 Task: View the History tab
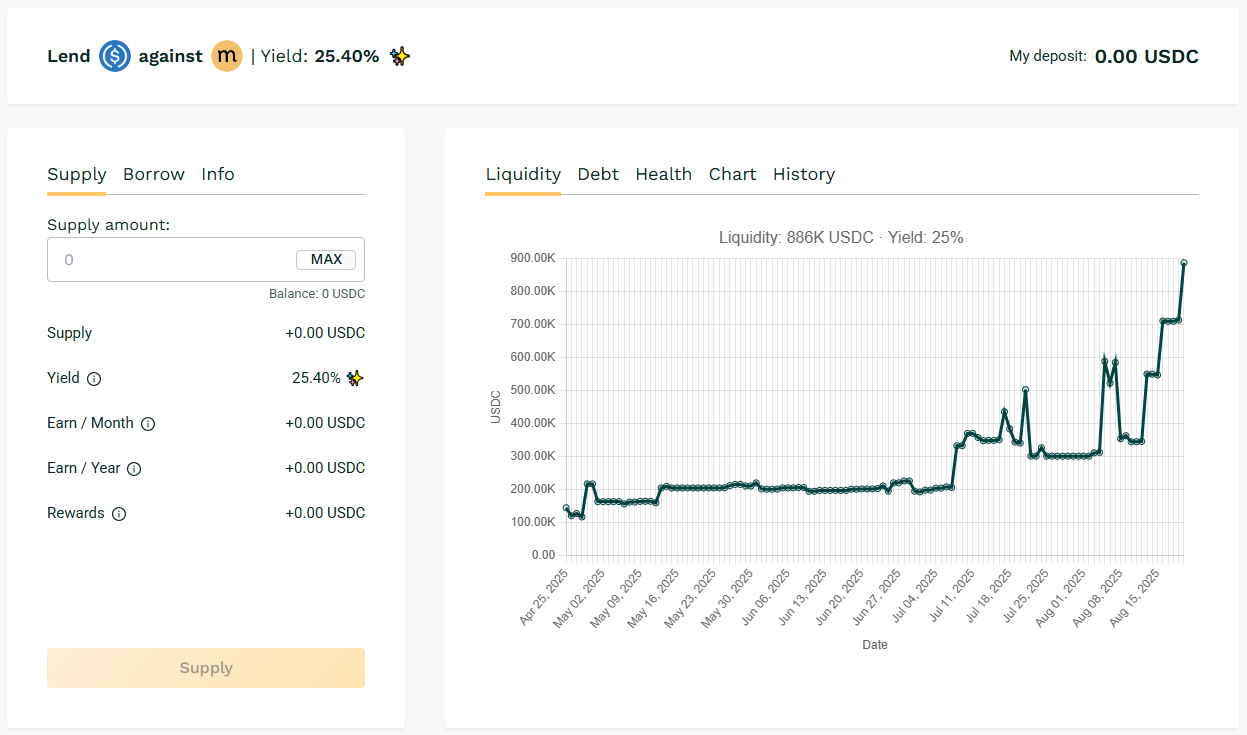(804, 174)
